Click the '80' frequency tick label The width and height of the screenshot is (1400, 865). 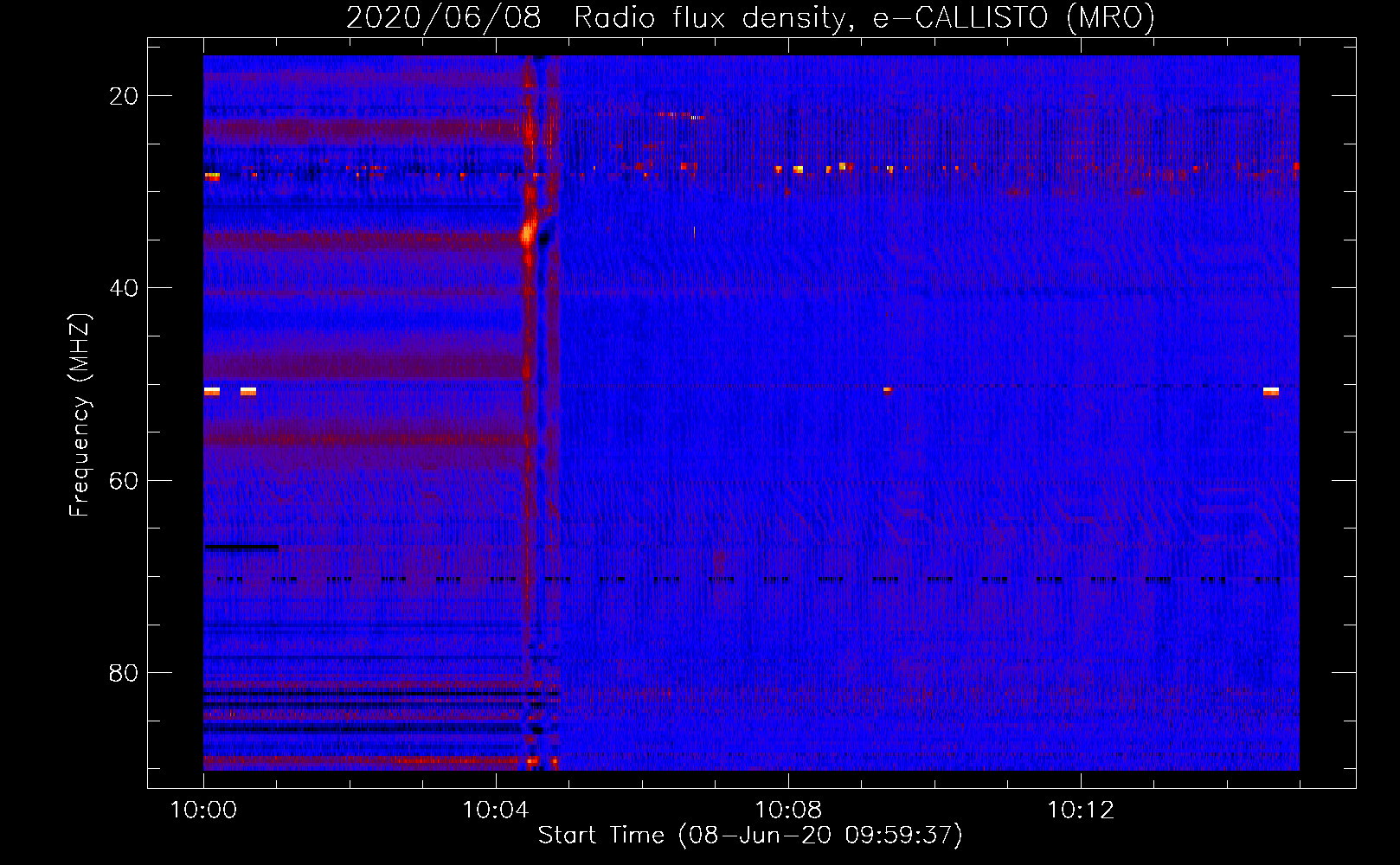tap(124, 672)
